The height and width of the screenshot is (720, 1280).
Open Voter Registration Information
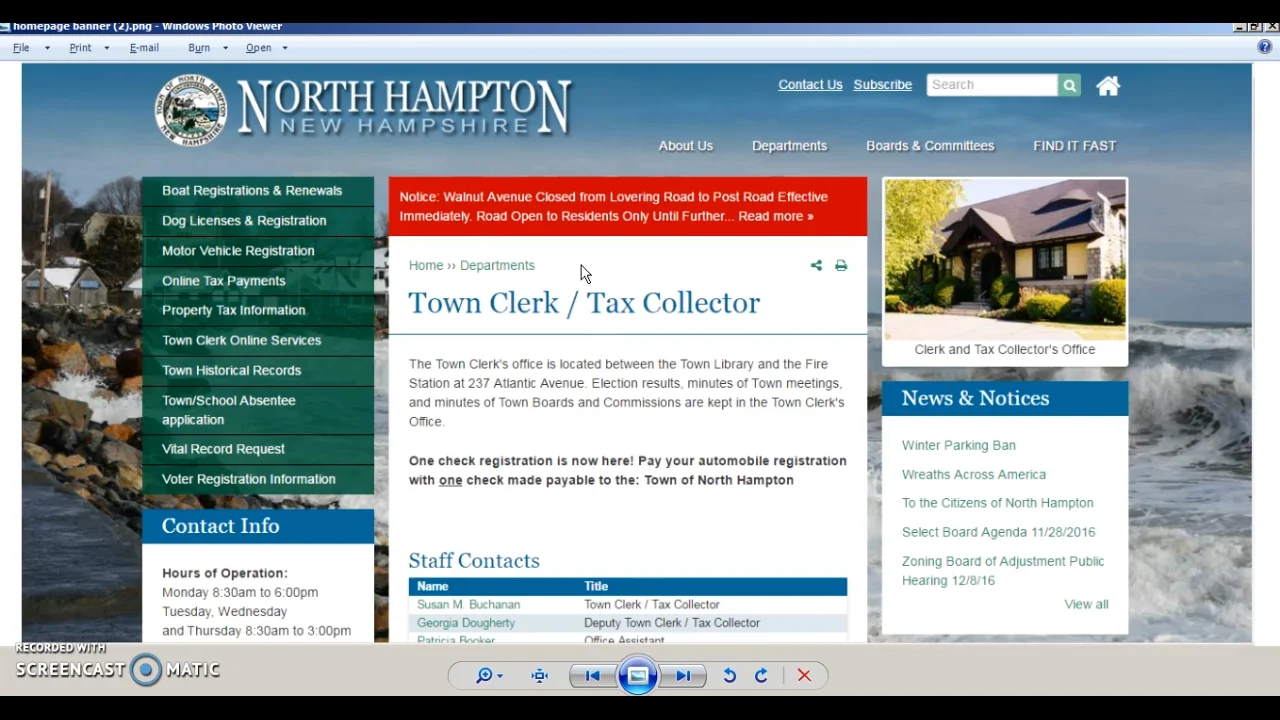click(x=258, y=479)
